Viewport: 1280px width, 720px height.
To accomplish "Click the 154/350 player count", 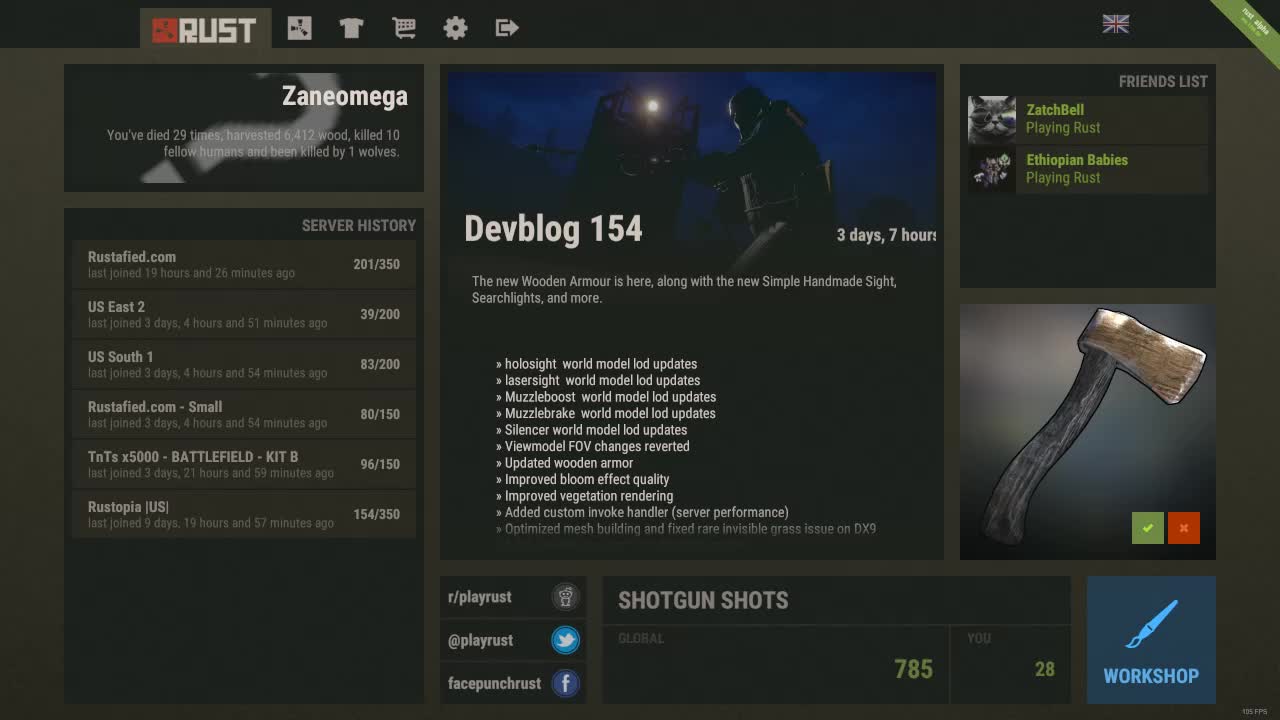I will (376, 515).
